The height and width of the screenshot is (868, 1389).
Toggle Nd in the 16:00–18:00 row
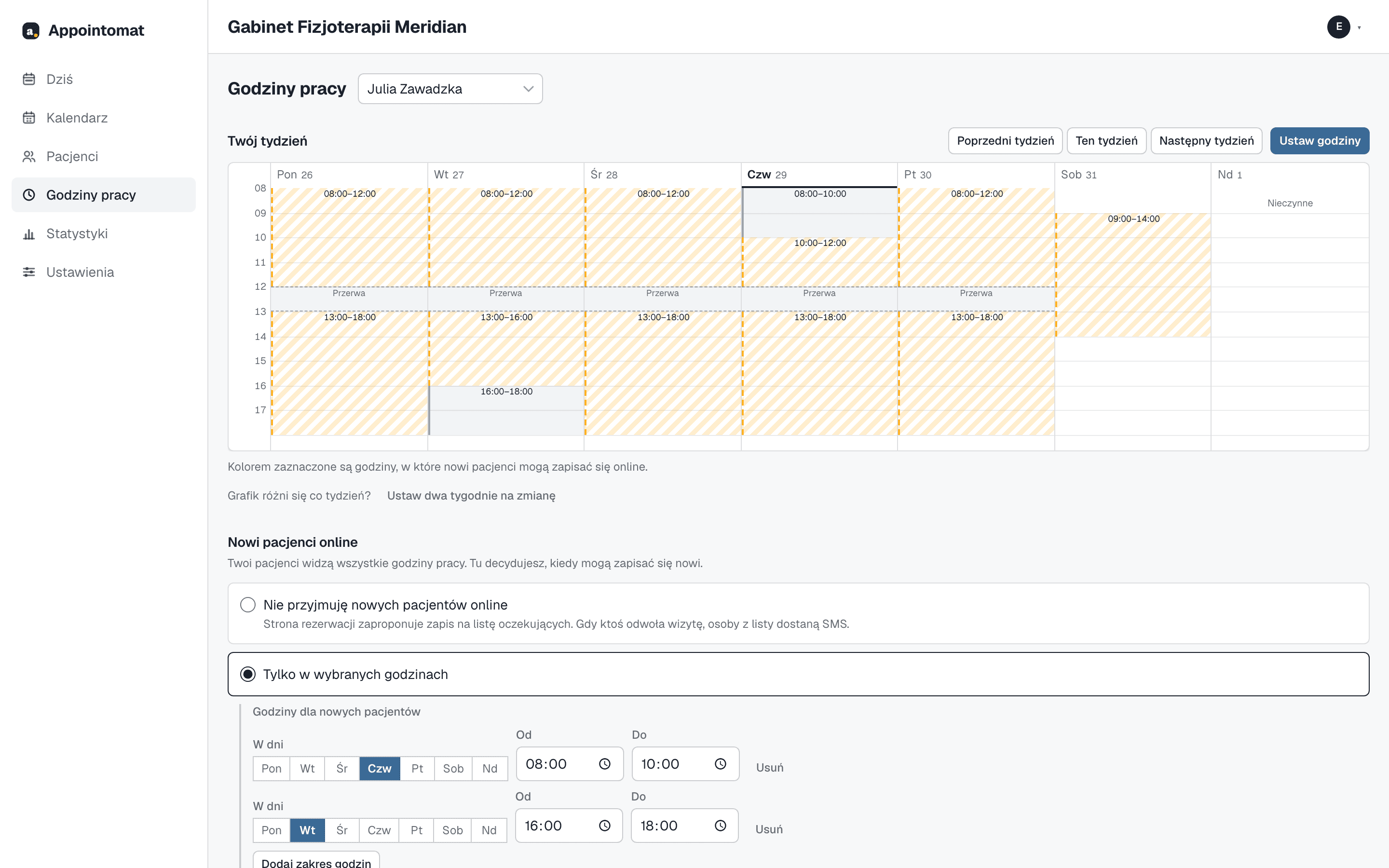tap(489, 830)
